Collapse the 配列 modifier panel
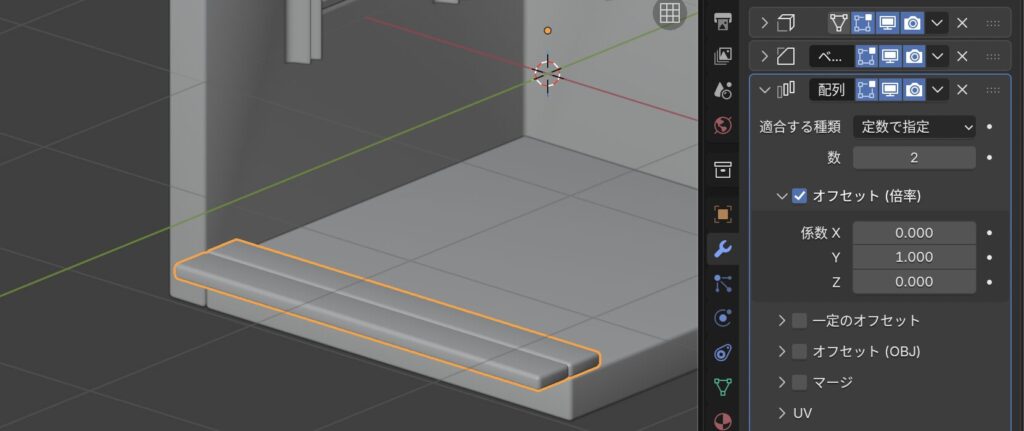Viewport: 1024px width, 431px height. click(x=765, y=90)
